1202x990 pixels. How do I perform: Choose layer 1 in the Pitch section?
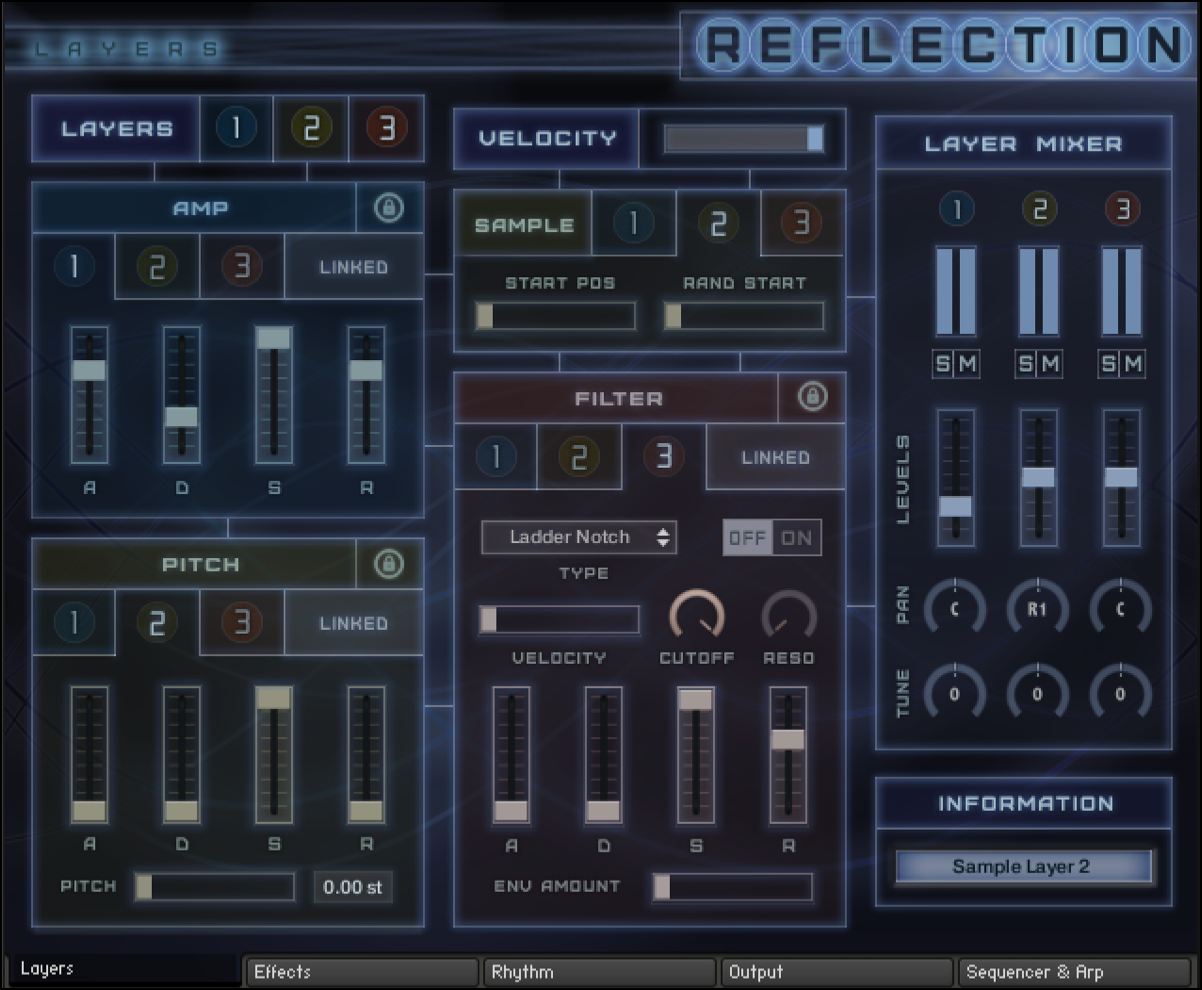(74, 623)
